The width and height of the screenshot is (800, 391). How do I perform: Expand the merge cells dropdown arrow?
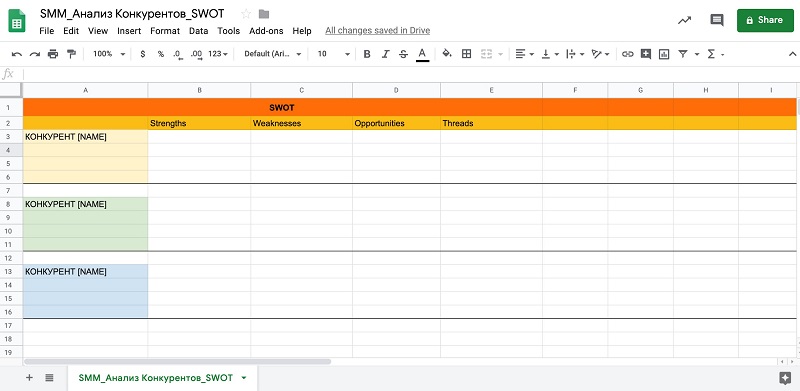pyautogui.click(x=501, y=54)
